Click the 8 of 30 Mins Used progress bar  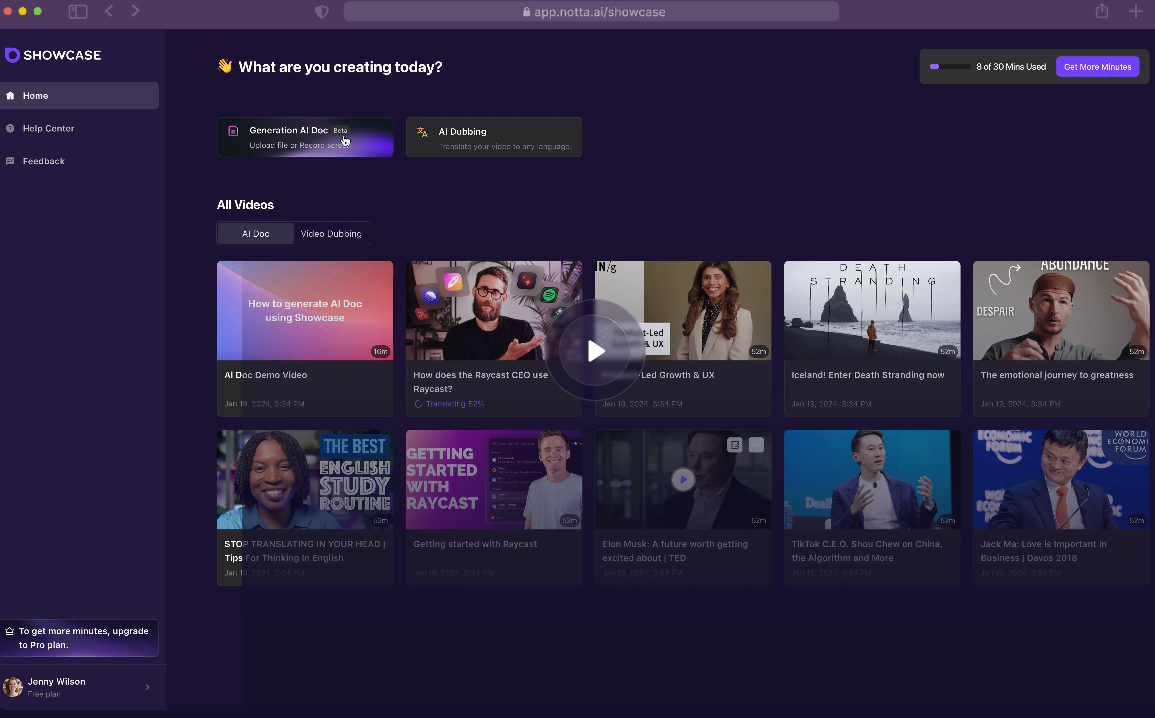point(949,66)
